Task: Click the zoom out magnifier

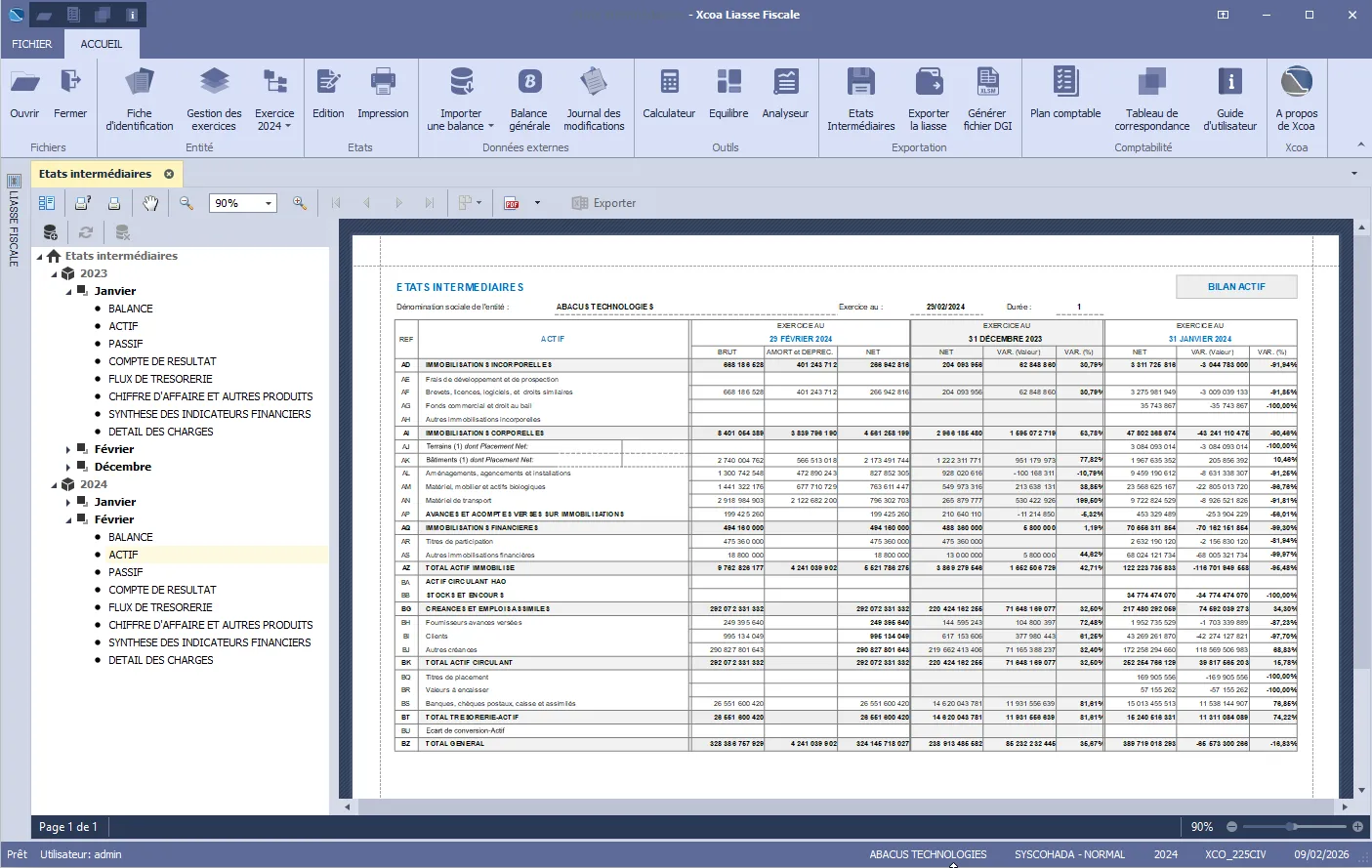Action: 186,203
